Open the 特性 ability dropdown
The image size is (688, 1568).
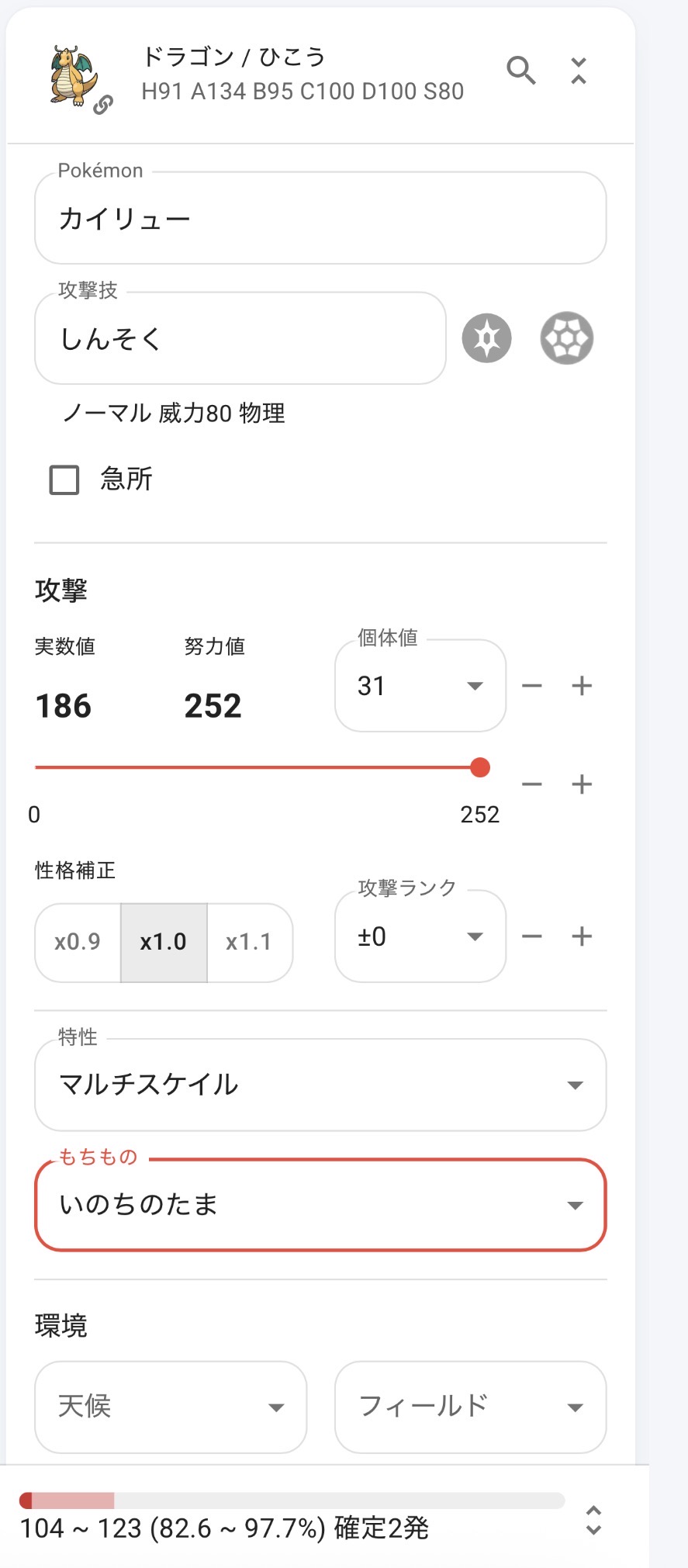pos(320,1085)
